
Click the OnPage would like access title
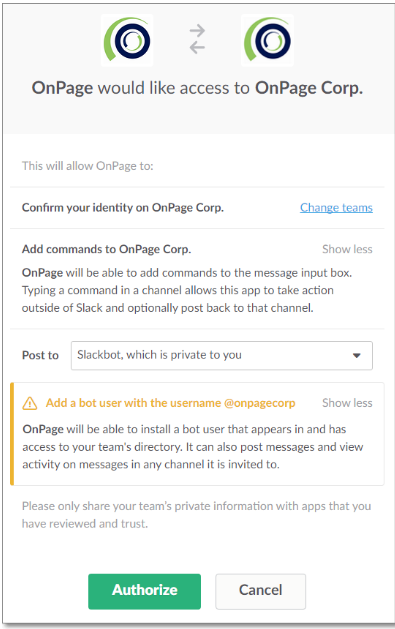click(197, 88)
